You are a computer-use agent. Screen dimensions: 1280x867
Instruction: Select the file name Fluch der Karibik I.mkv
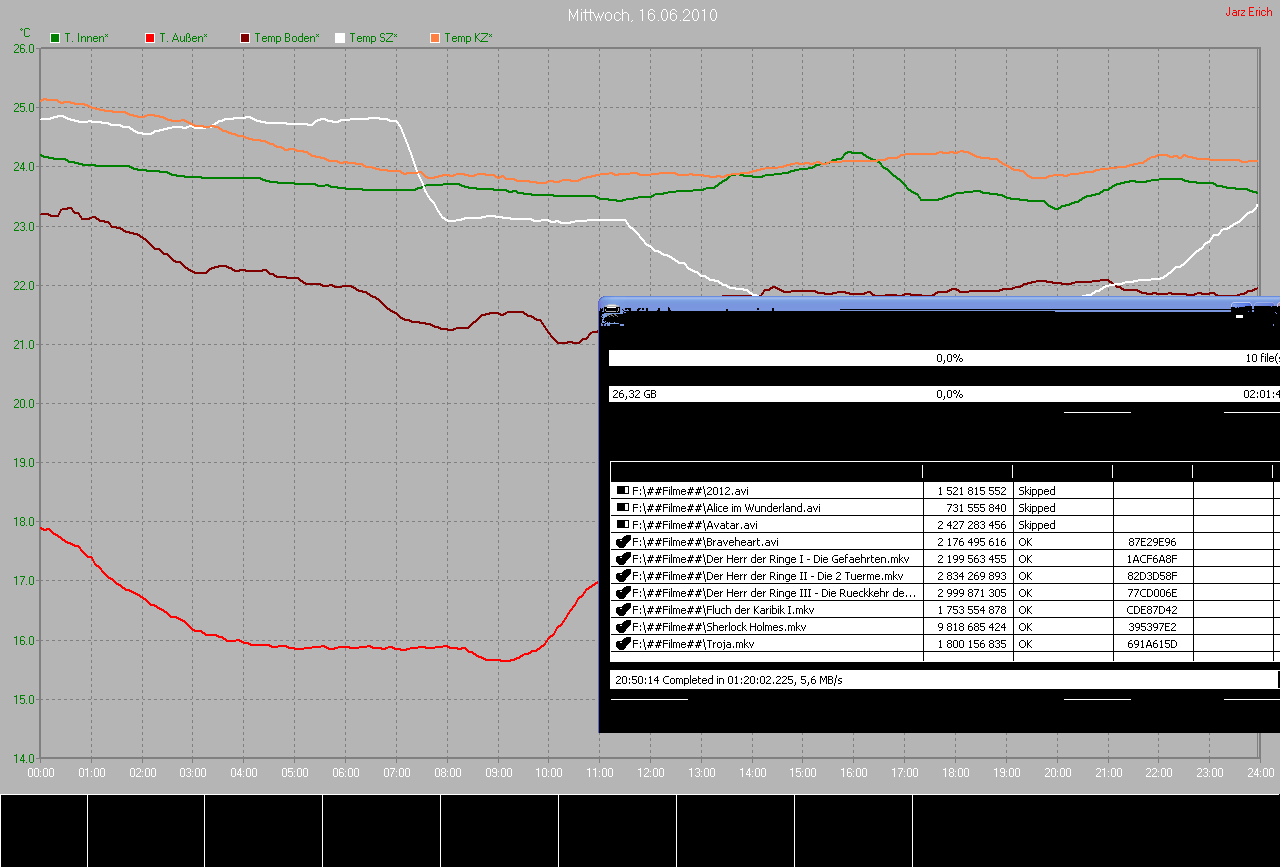tap(723, 609)
